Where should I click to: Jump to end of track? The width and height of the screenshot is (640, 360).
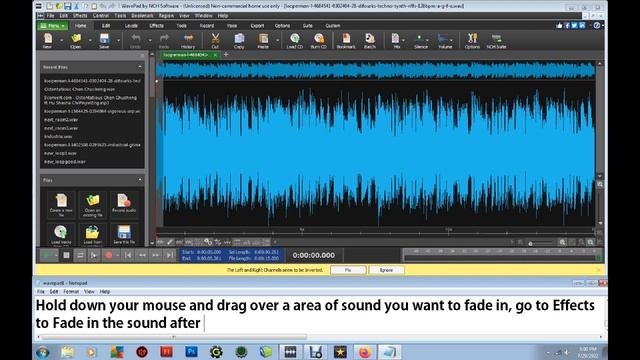point(170,255)
